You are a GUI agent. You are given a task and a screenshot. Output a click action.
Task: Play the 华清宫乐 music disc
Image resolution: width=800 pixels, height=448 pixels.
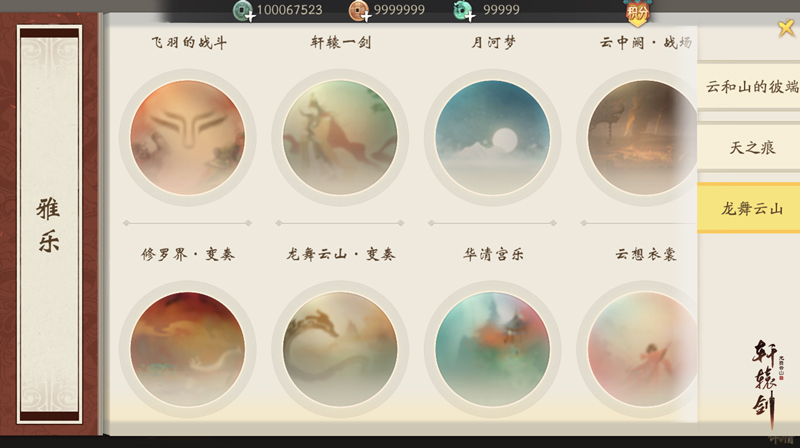click(x=492, y=349)
